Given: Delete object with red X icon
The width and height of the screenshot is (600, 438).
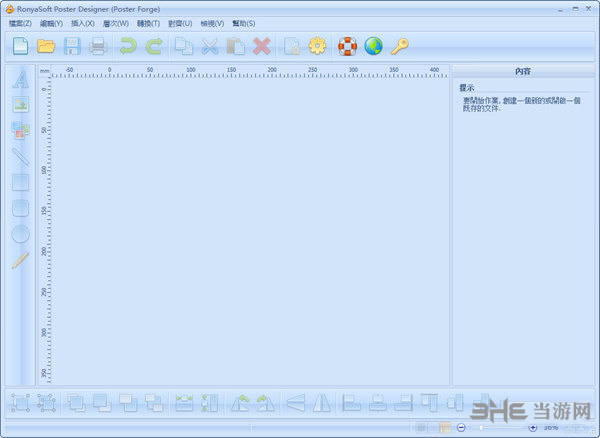Looking at the screenshot, I should click(262, 46).
